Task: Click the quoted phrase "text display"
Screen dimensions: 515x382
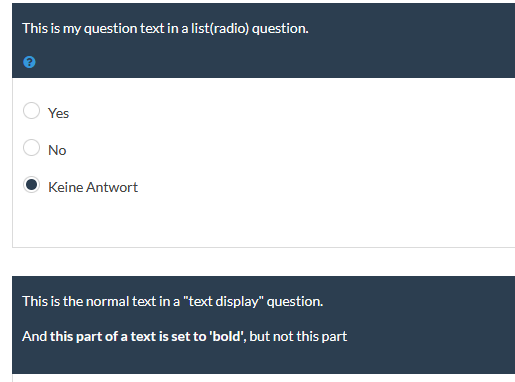Action: (224, 302)
